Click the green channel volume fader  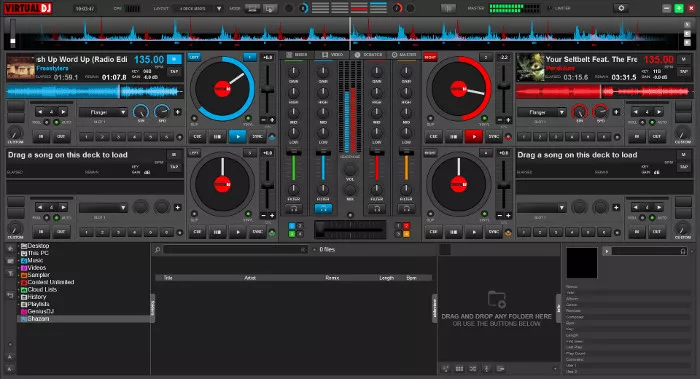click(294, 154)
